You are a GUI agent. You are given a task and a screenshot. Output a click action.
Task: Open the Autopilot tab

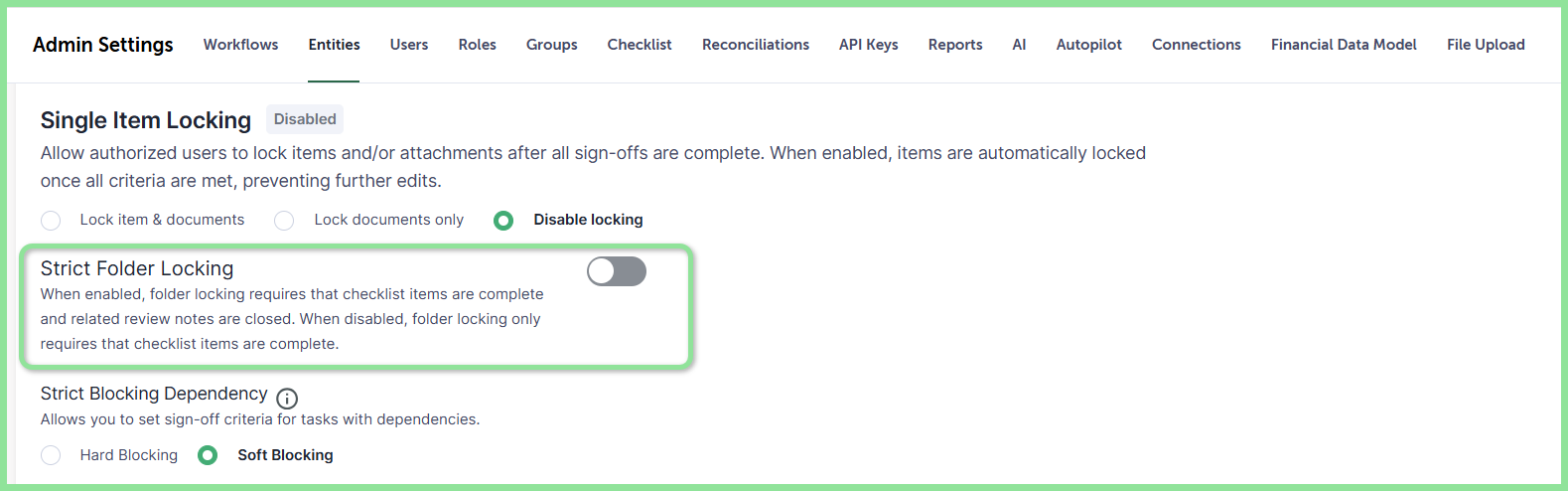point(1089,45)
